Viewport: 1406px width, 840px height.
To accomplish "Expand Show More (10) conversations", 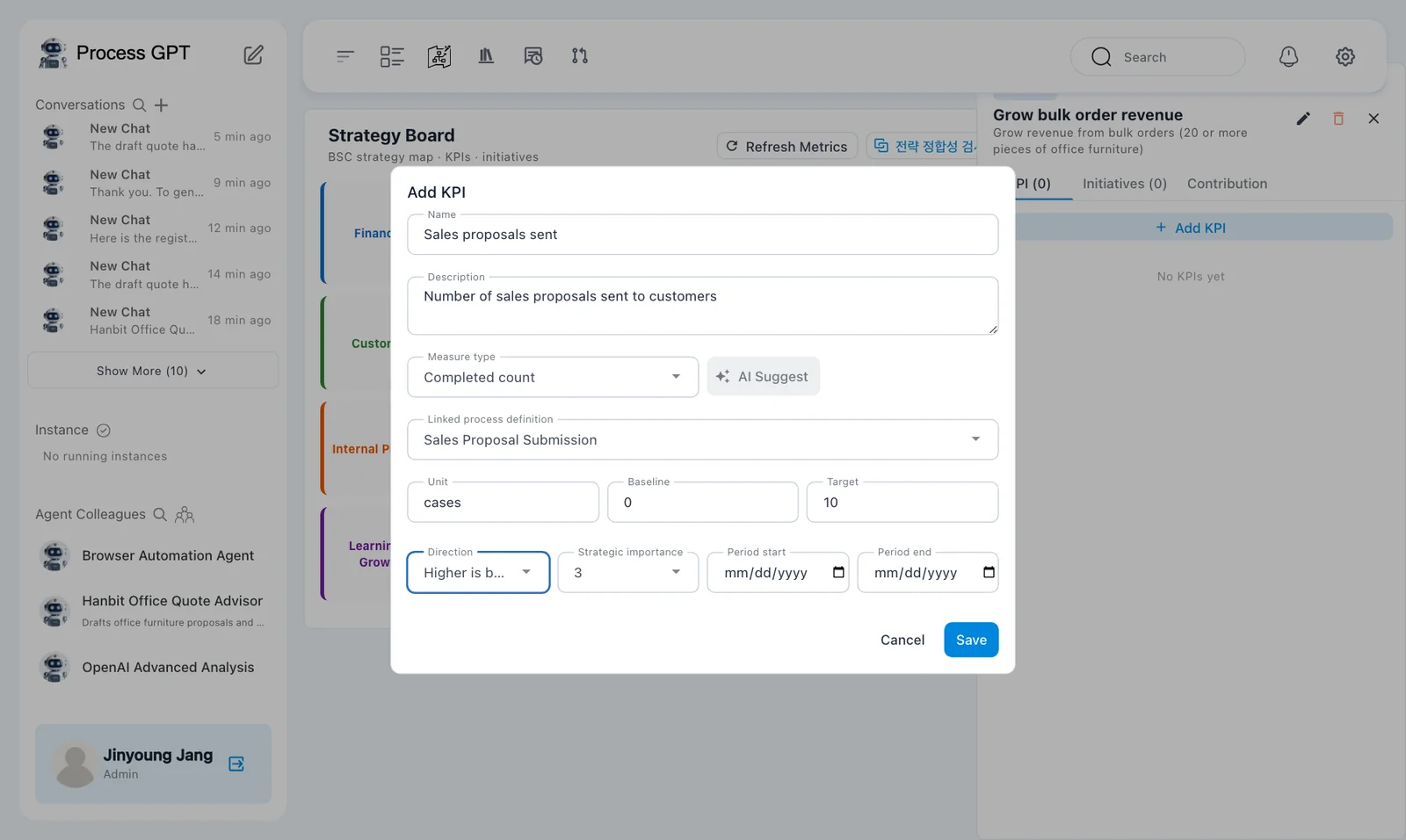I will 153,371.
